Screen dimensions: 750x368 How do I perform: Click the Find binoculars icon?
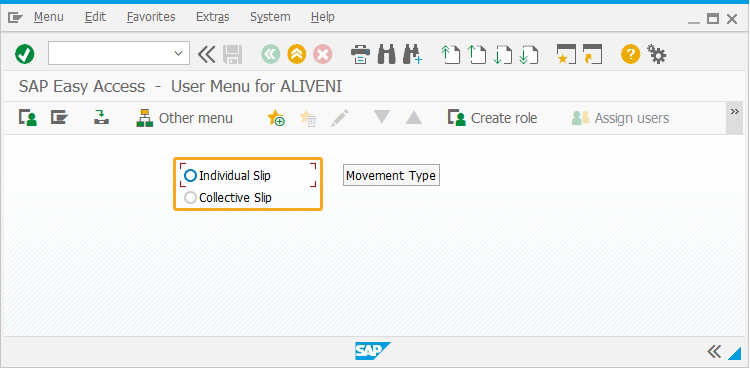pyautogui.click(x=386, y=54)
